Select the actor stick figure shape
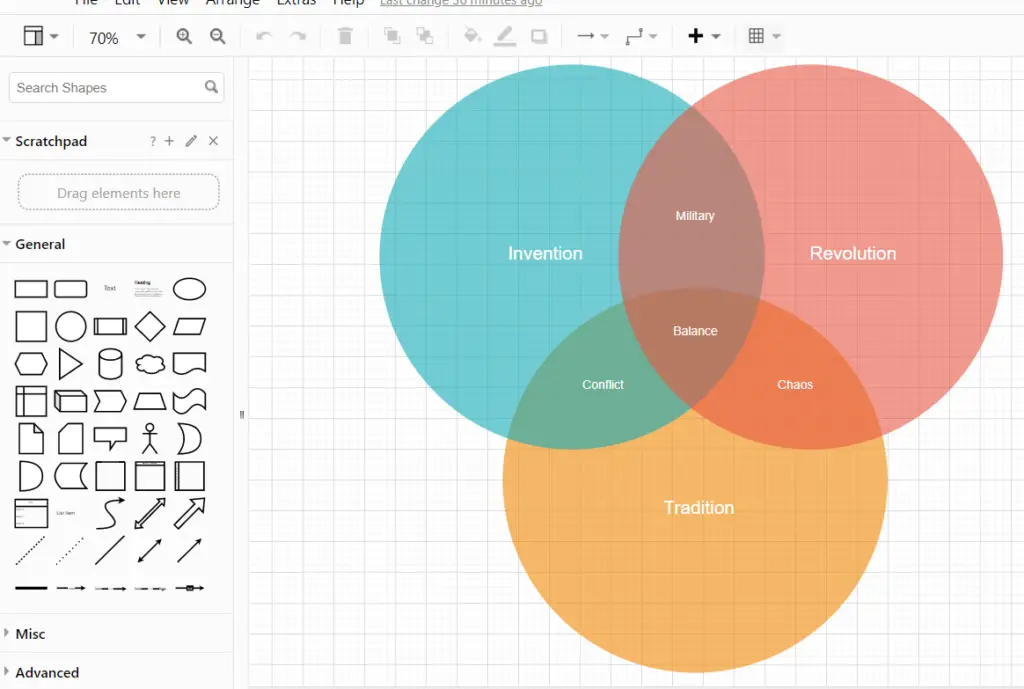This screenshot has height=689, width=1024. [150, 438]
